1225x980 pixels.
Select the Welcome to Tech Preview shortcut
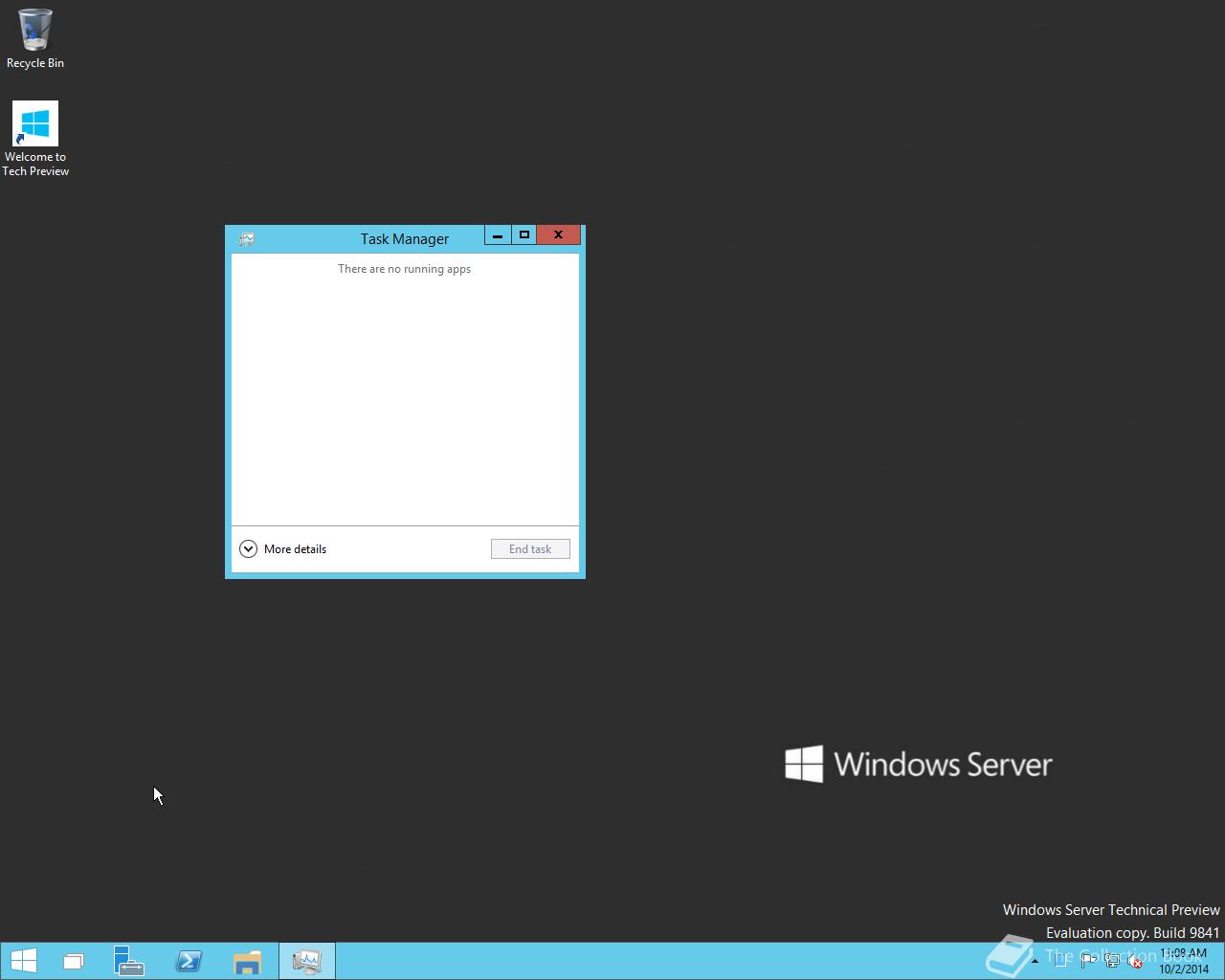coord(35,140)
